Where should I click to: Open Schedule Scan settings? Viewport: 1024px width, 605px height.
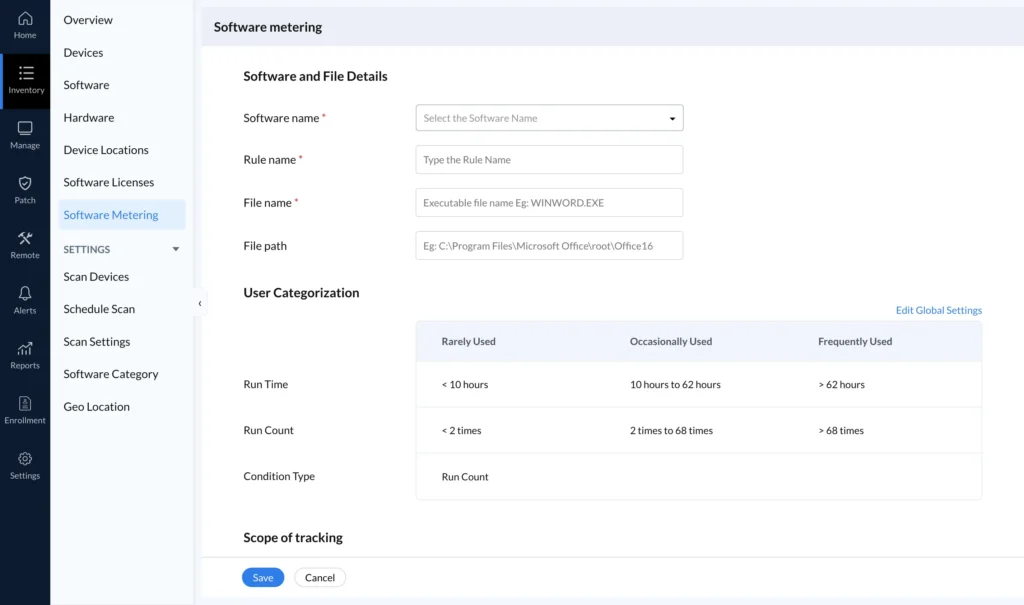[x=99, y=309]
